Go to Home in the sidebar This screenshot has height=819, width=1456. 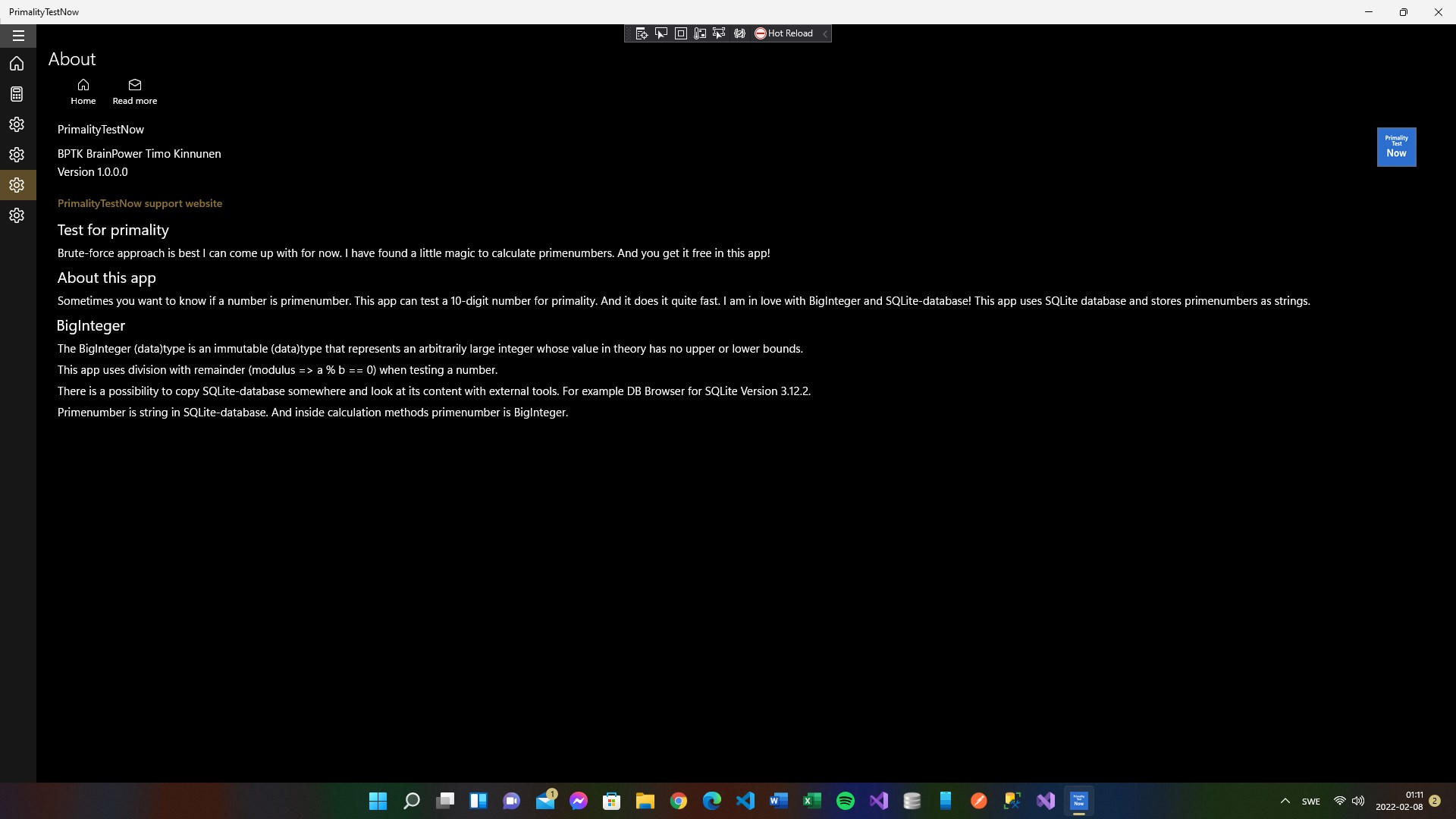pyautogui.click(x=17, y=64)
